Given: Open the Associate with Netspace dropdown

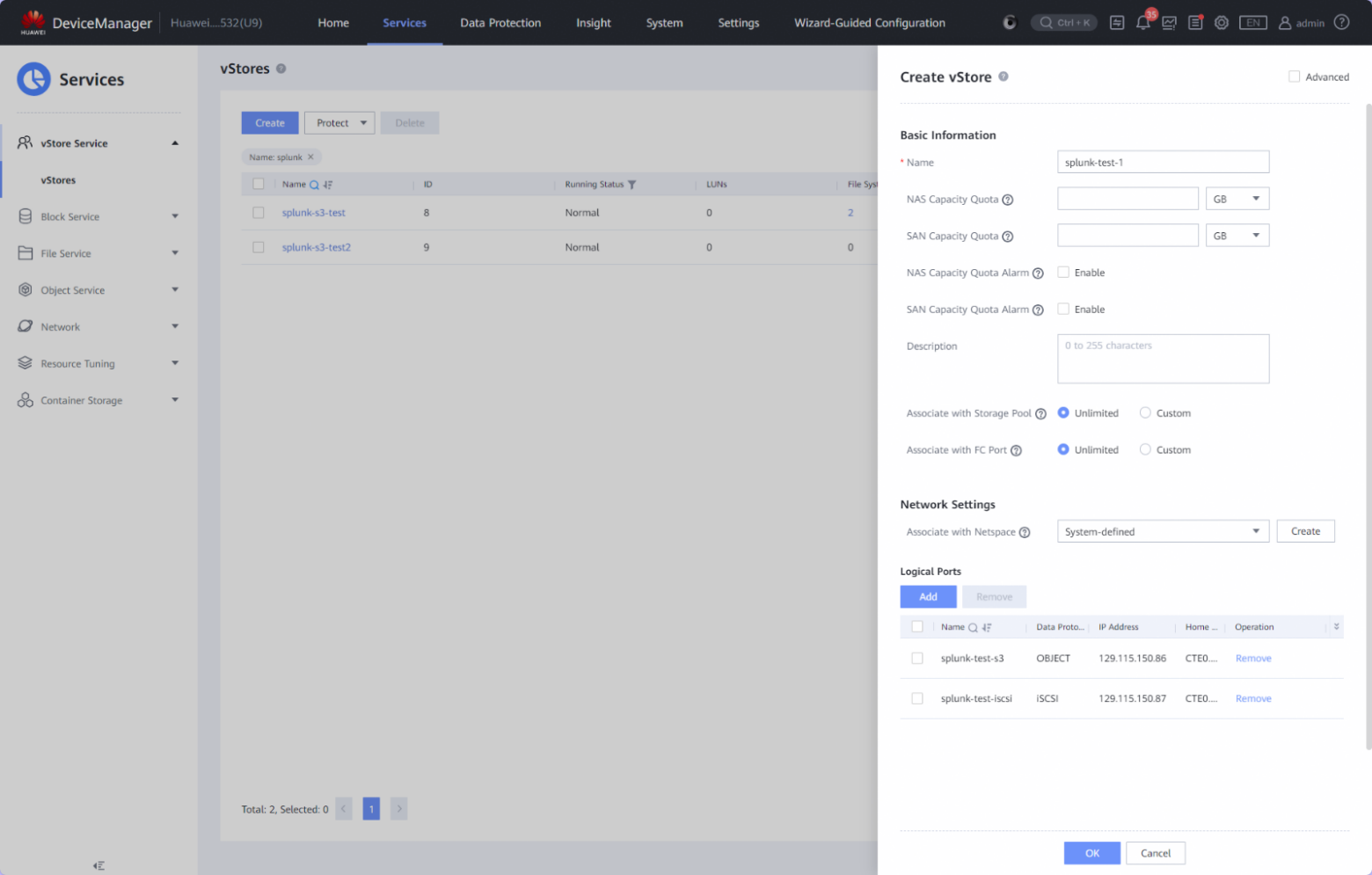Looking at the screenshot, I should point(1163,531).
